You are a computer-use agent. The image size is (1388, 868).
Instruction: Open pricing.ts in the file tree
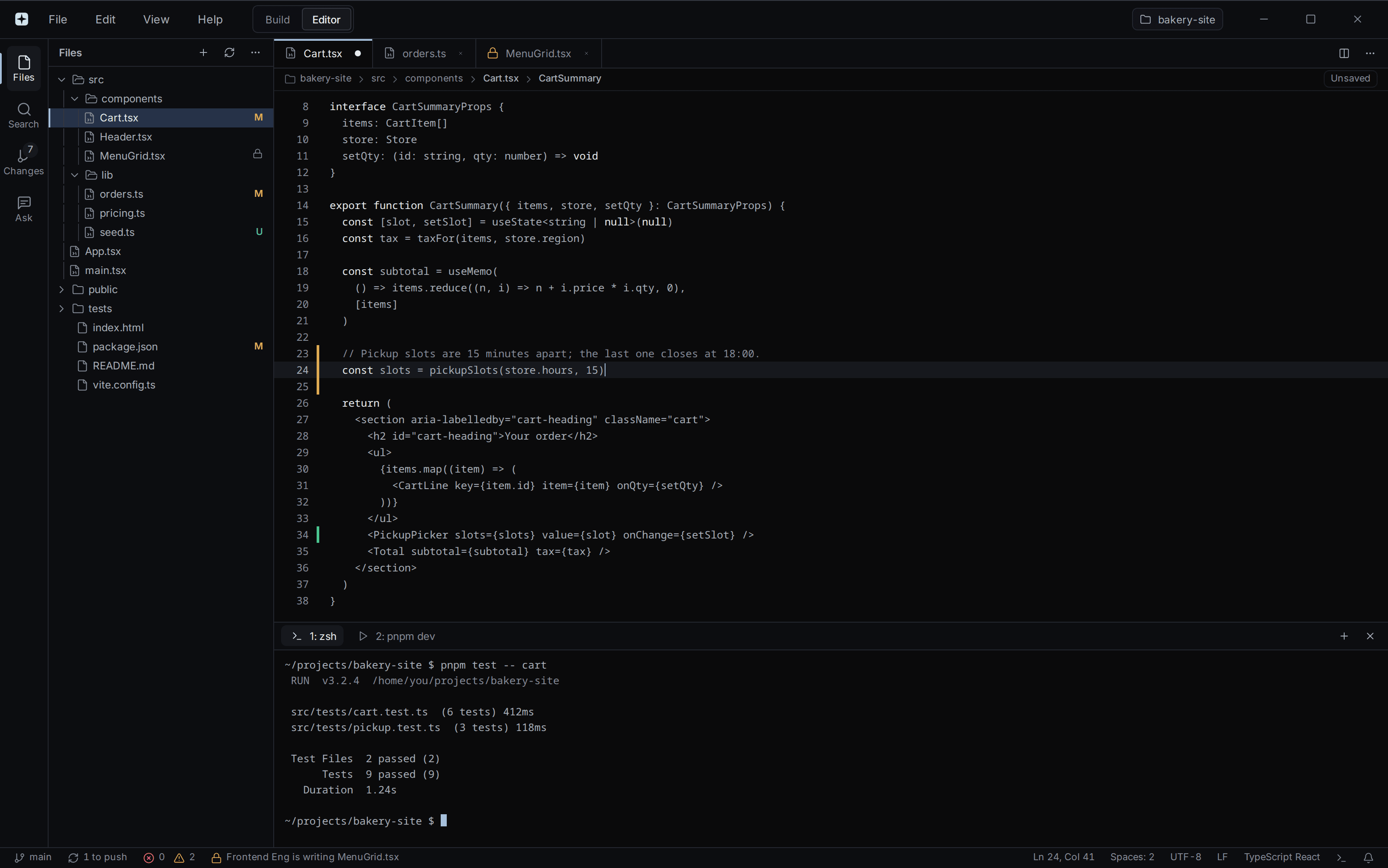[161, 213]
